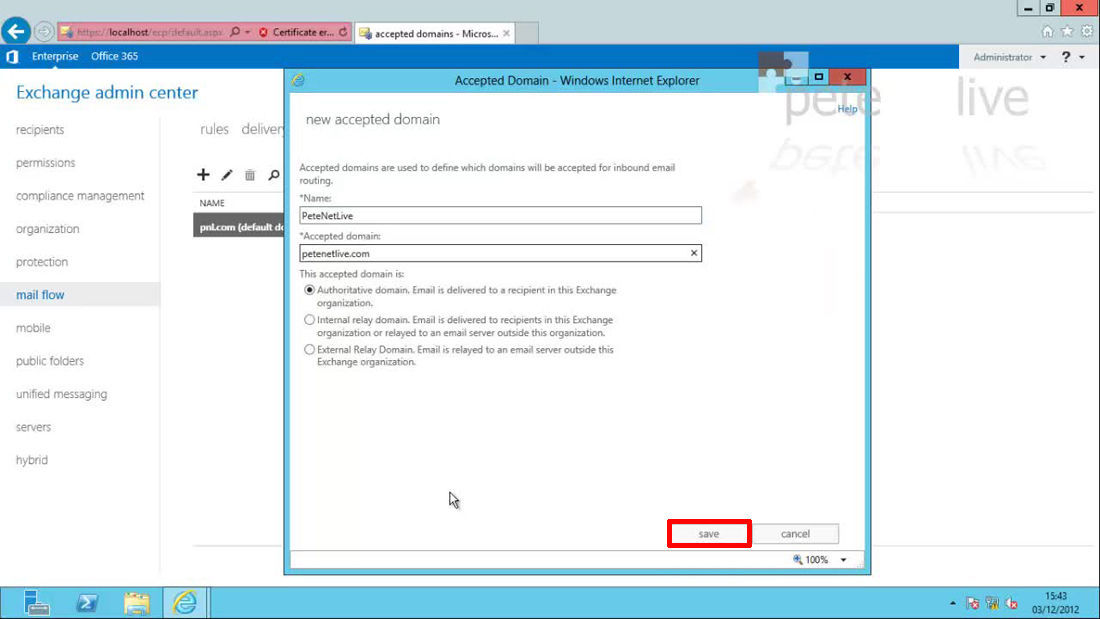Click the Internet Explorer taskbar icon

[185, 603]
